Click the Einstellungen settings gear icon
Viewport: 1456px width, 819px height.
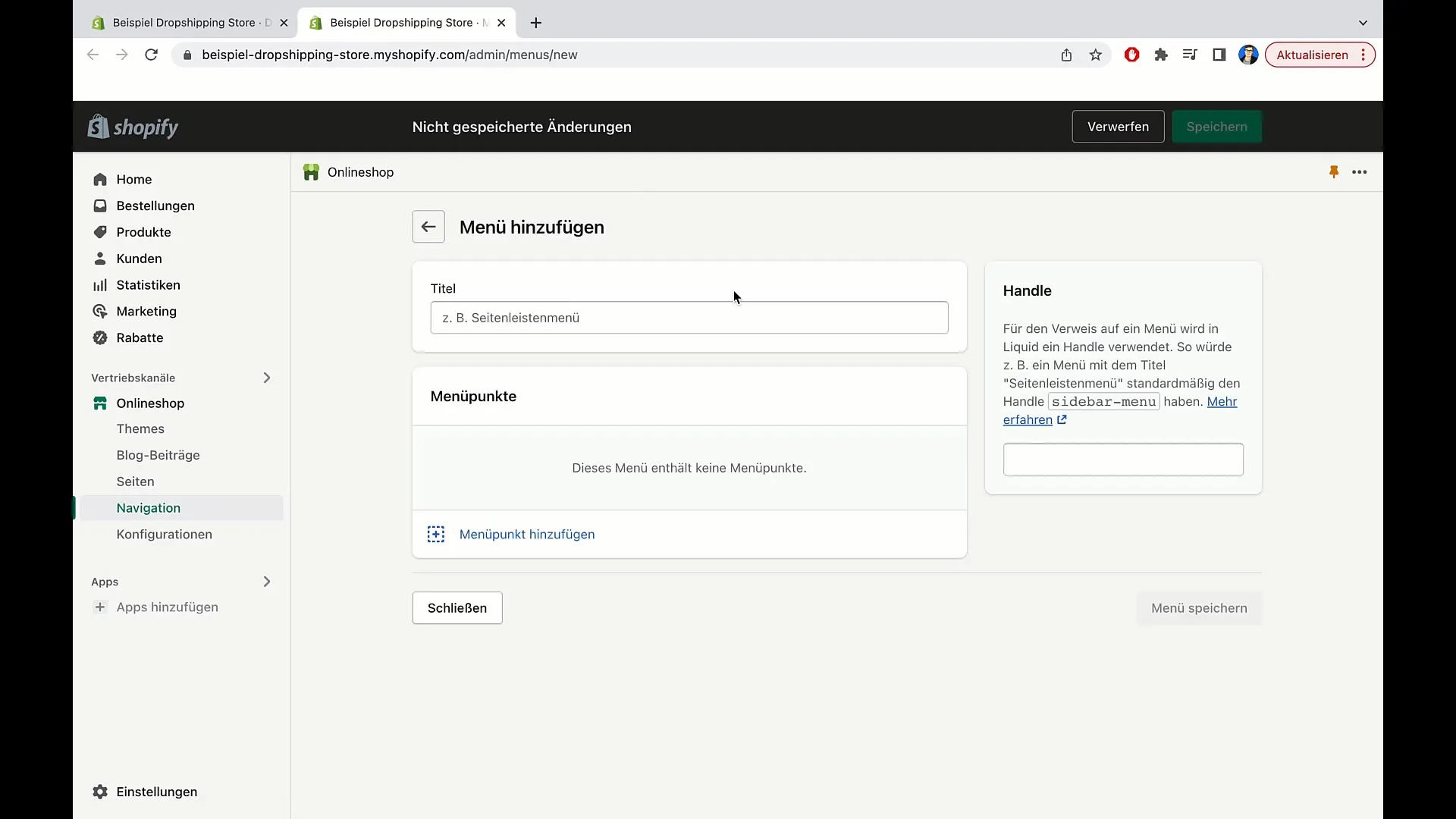[100, 791]
